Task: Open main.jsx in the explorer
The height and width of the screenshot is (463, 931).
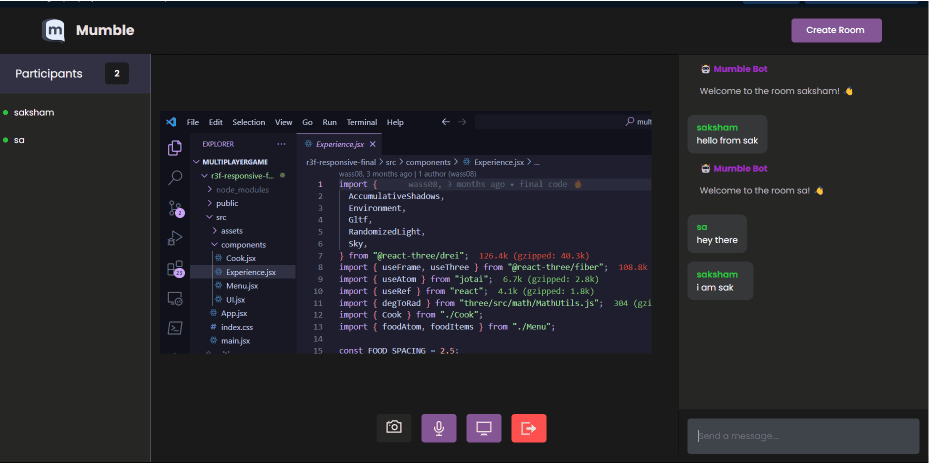Action: coord(235,341)
